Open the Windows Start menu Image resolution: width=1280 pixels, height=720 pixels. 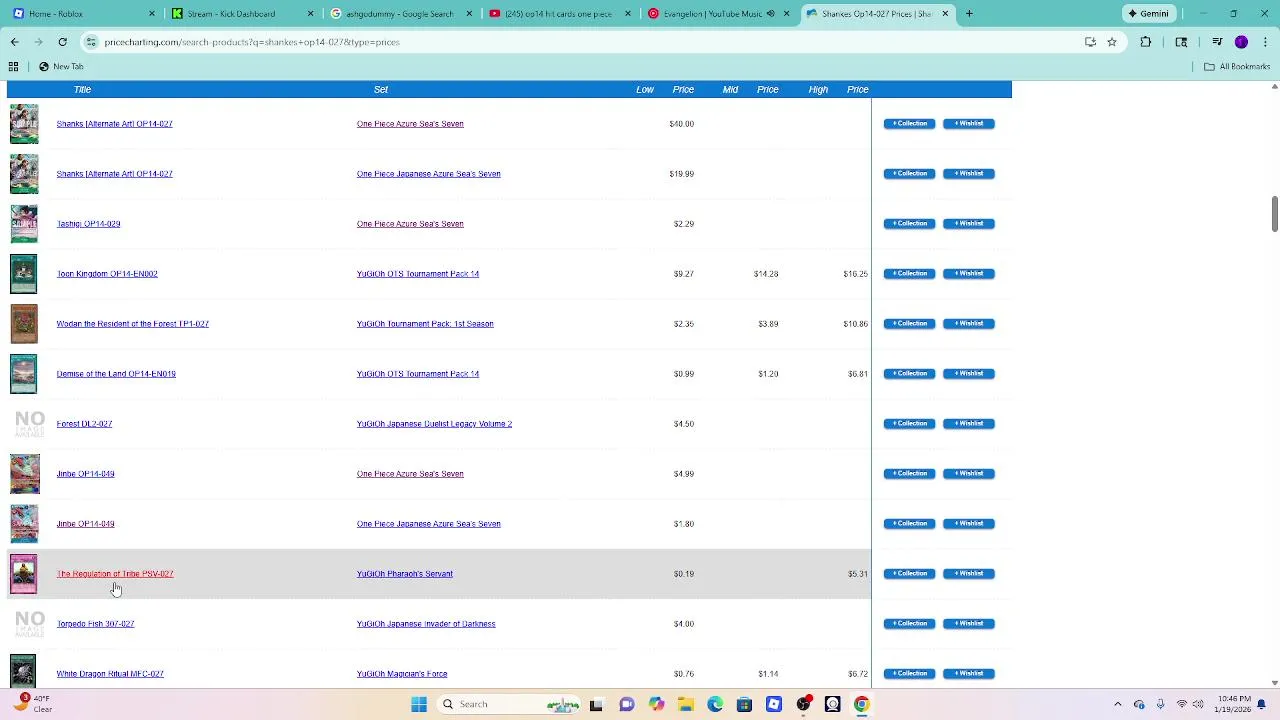[x=419, y=704]
